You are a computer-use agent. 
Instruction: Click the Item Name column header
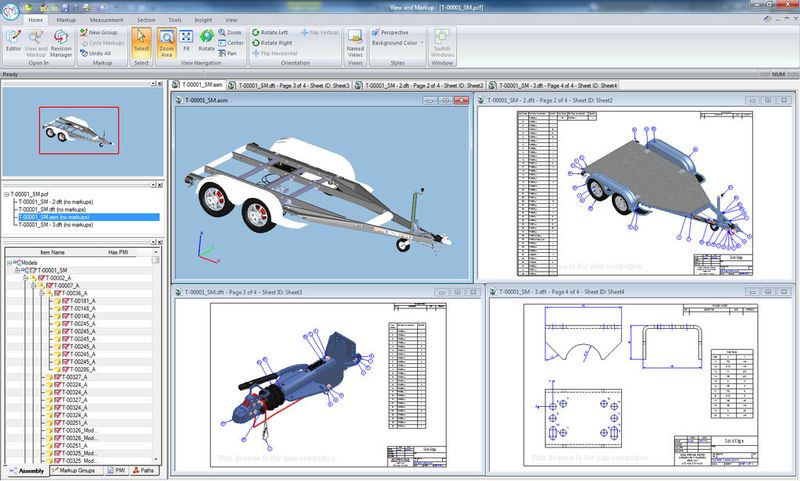click(x=52, y=252)
